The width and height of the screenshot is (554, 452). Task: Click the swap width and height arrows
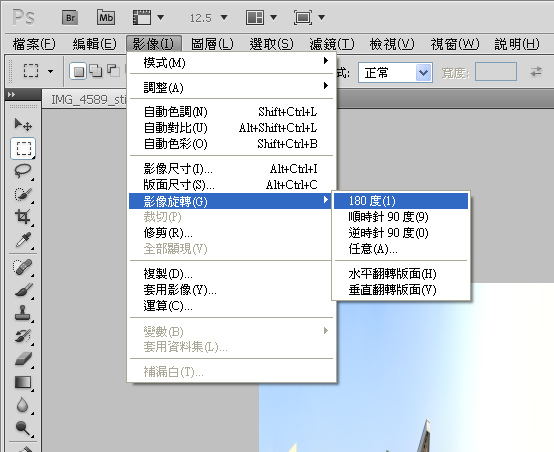tap(536, 72)
